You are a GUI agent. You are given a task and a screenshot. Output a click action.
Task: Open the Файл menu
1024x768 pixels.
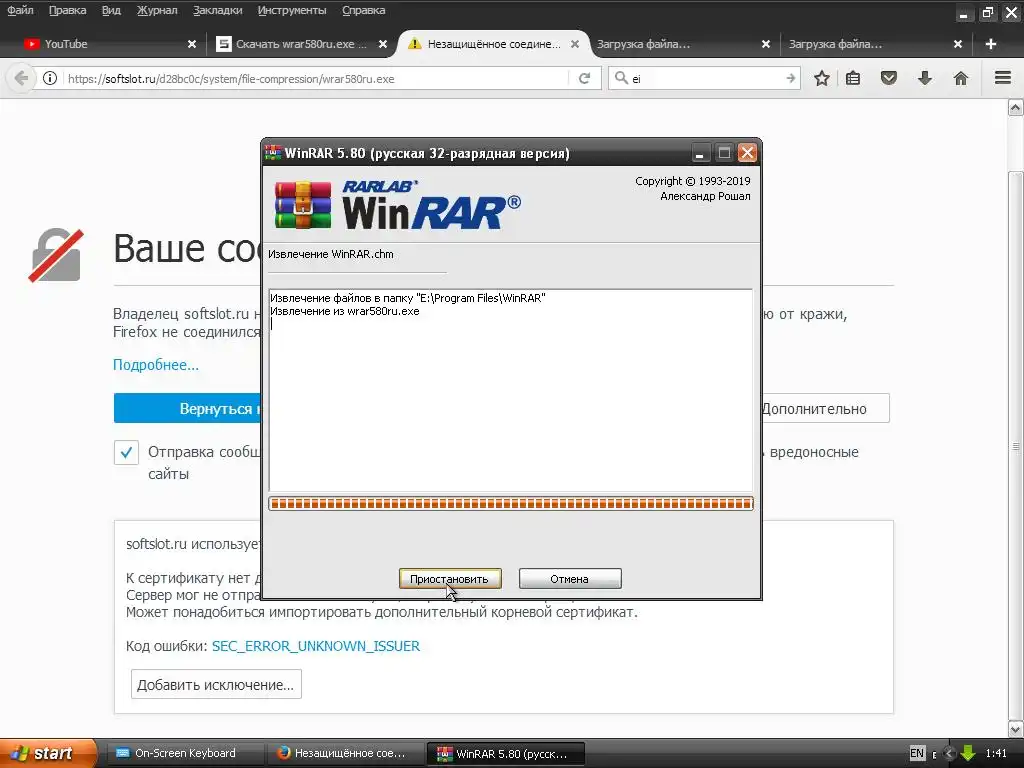pos(20,10)
